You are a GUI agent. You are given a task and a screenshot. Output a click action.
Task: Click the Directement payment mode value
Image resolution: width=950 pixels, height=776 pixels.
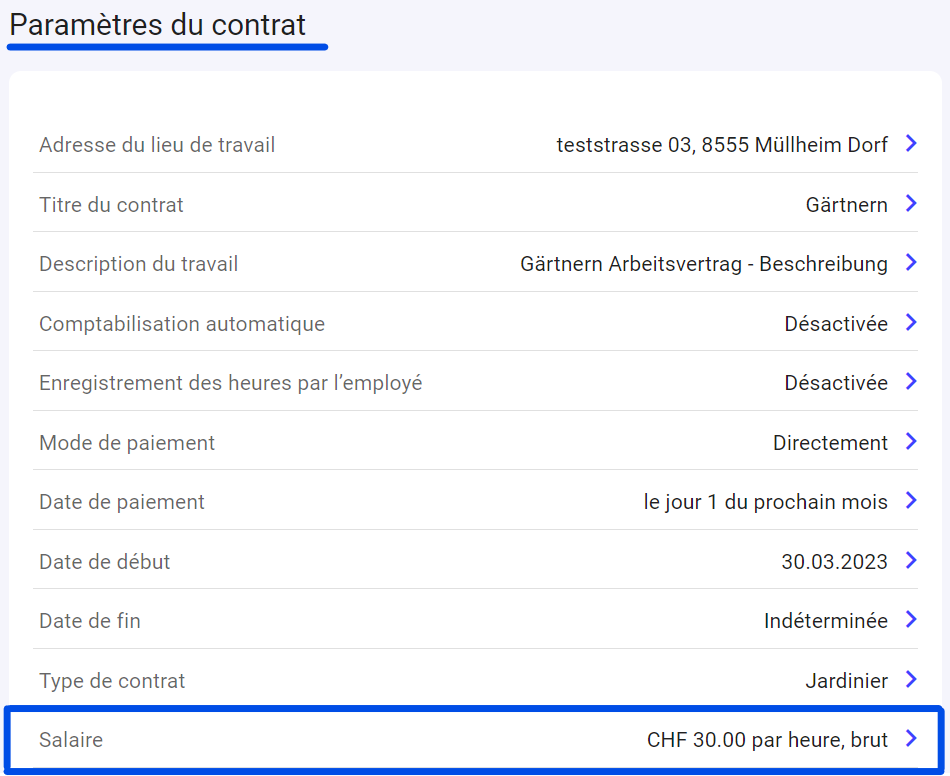830,443
